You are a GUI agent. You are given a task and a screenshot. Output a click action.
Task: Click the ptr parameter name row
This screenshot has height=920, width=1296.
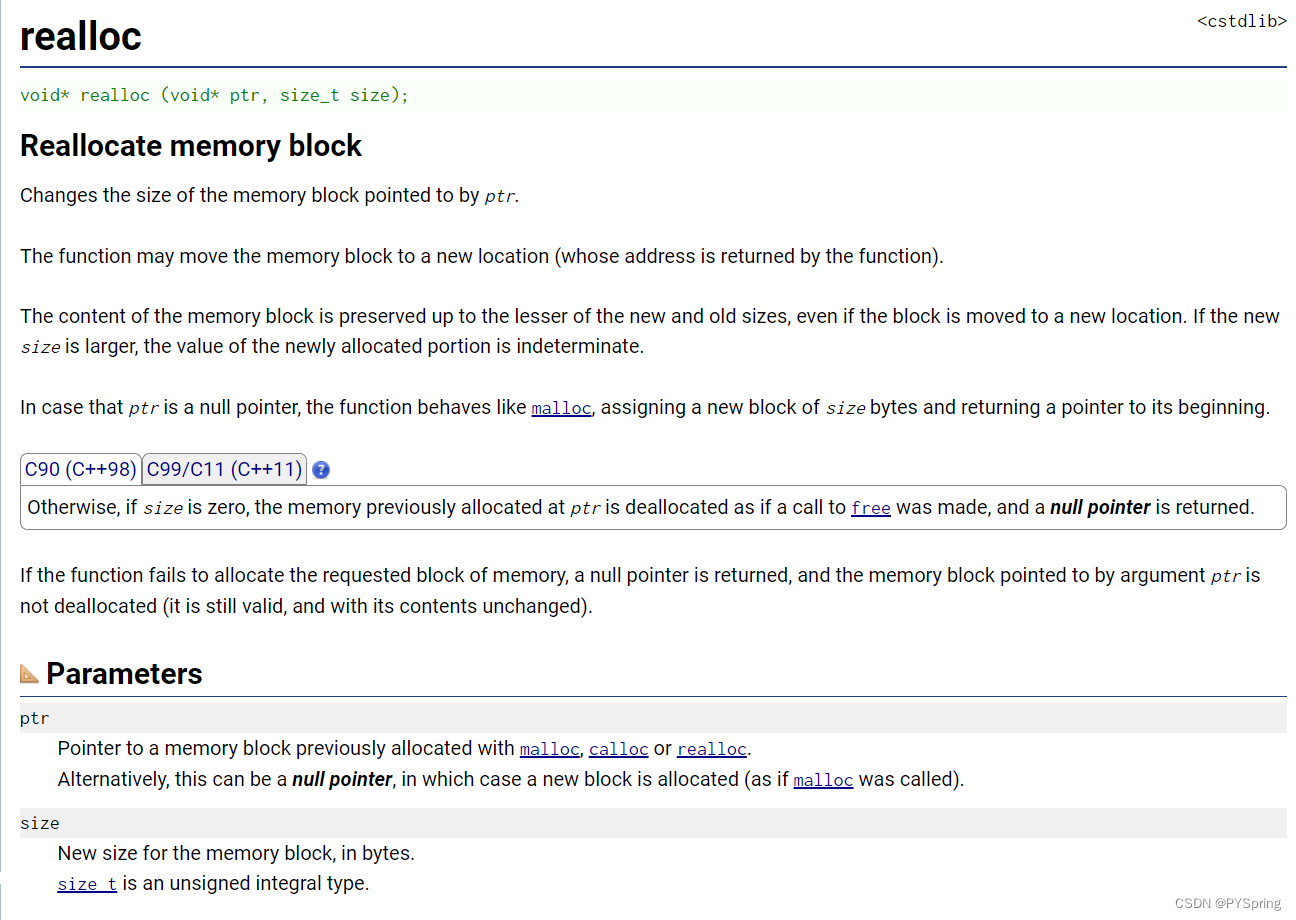(x=653, y=718)
